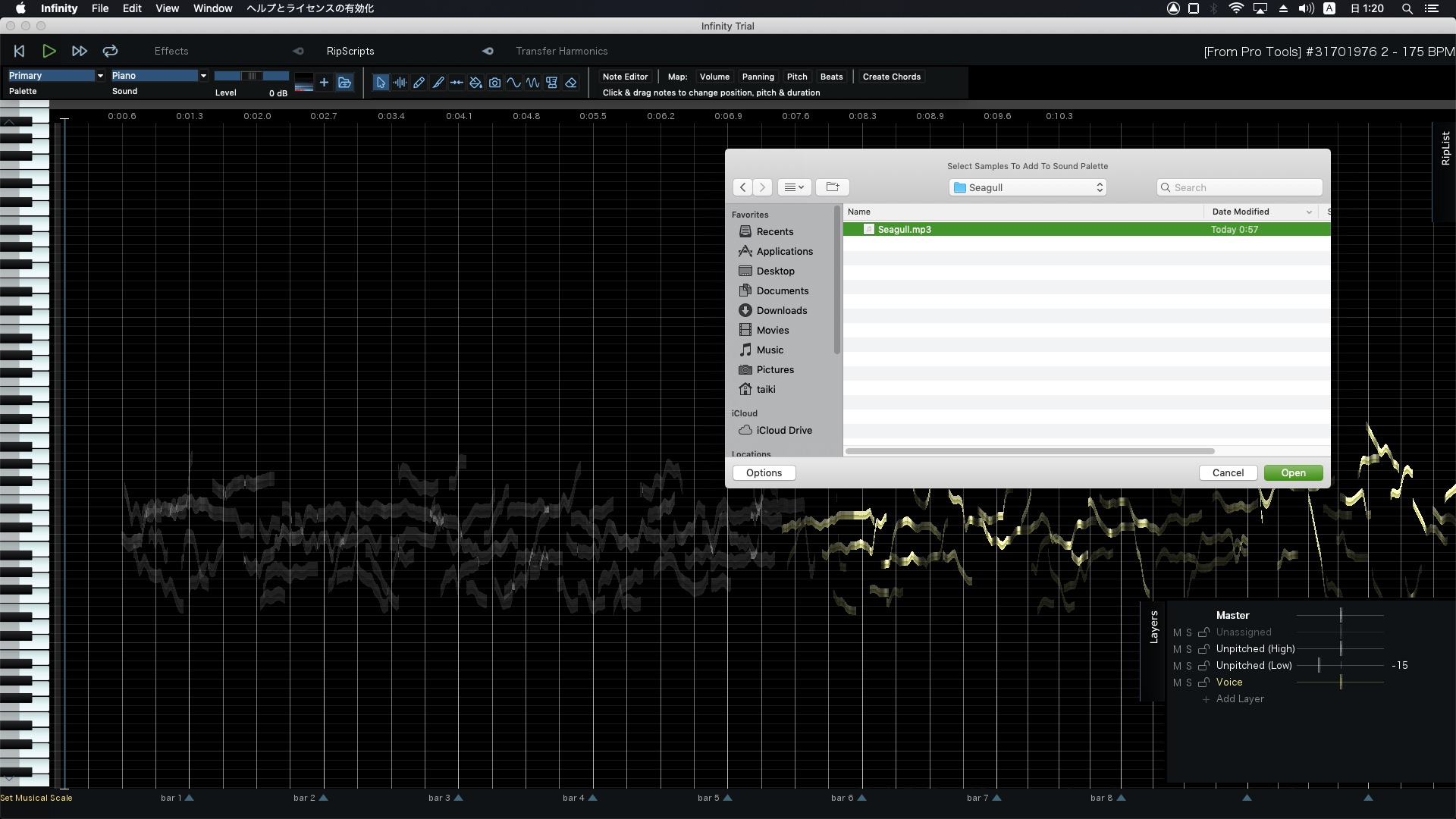Screen dimensions: 1456x819
Task: Open iCloud Drive in sidebar
Action: [783, 430]
